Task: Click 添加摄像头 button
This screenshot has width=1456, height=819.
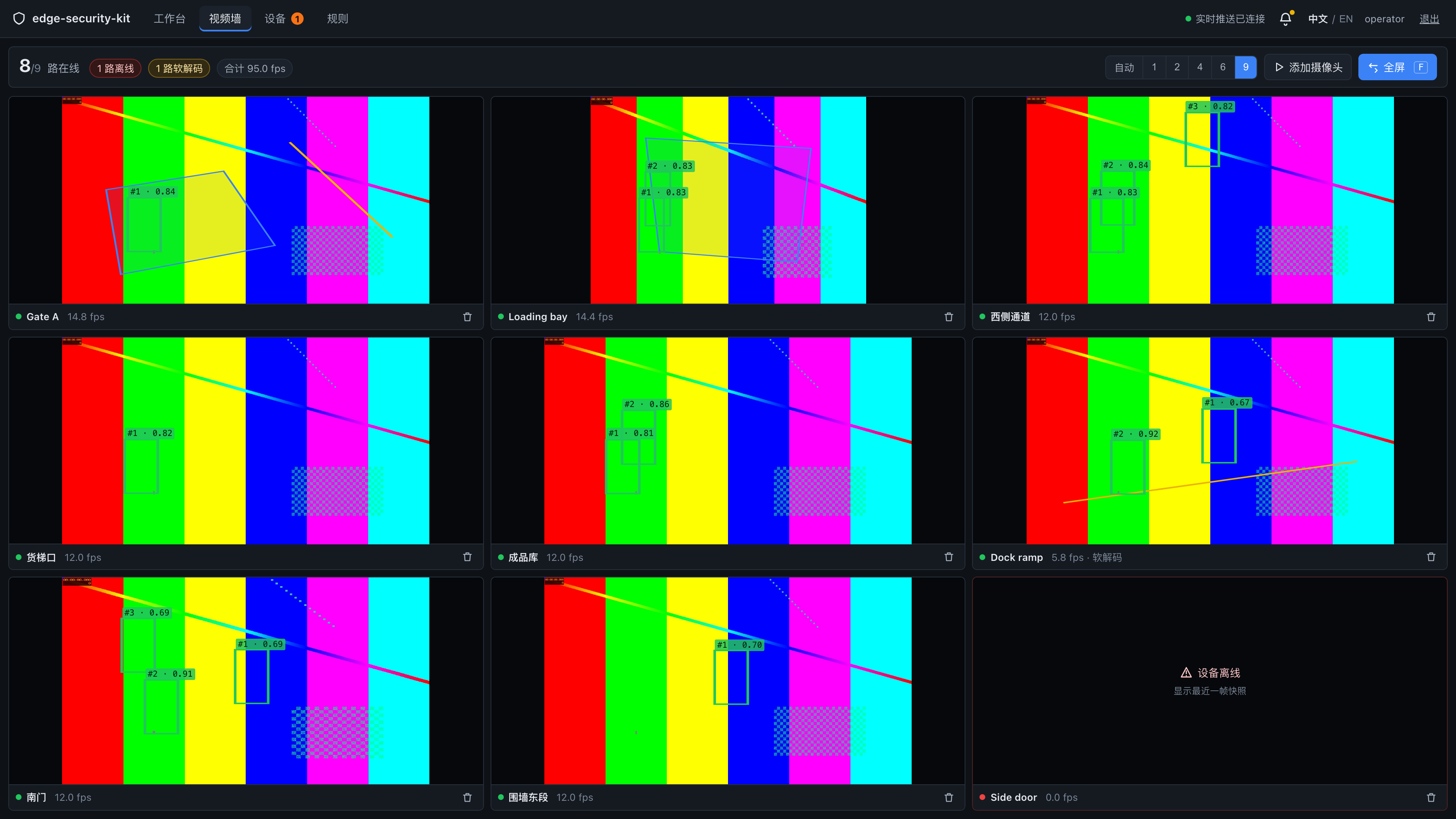Action: [1308, 67]
